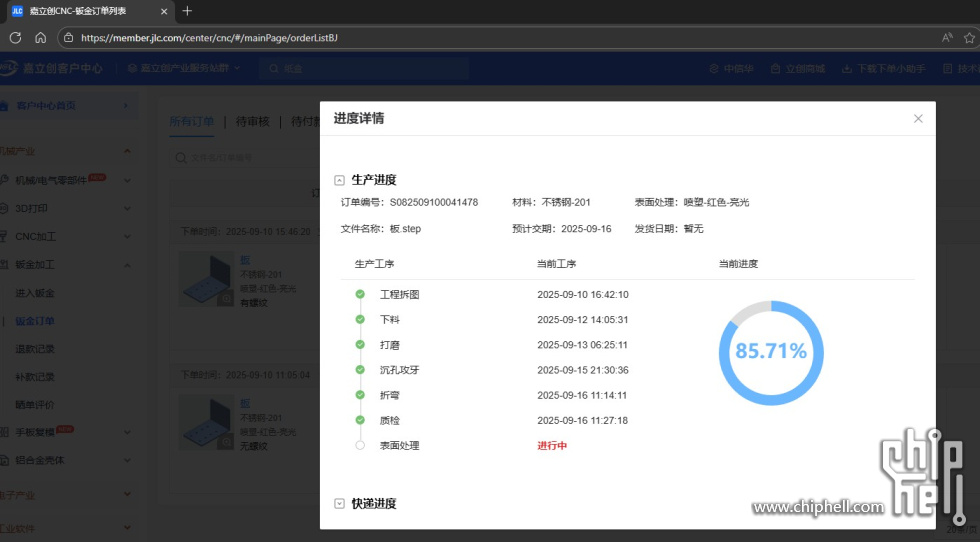Open 中信华 header link
This screenshot has height=542, width=980.
[x=731, y=69]
